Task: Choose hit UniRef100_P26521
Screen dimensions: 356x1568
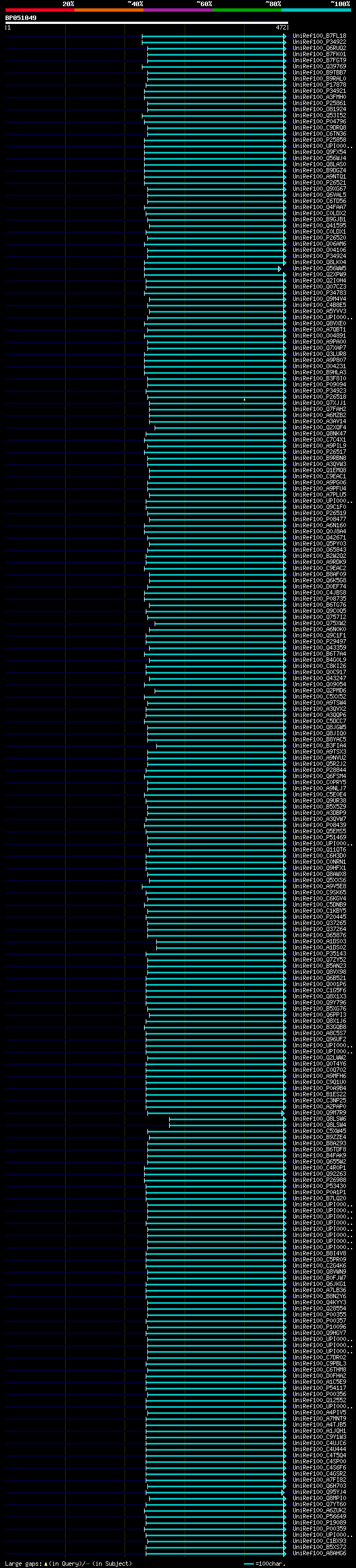Action: coord(319,182)
